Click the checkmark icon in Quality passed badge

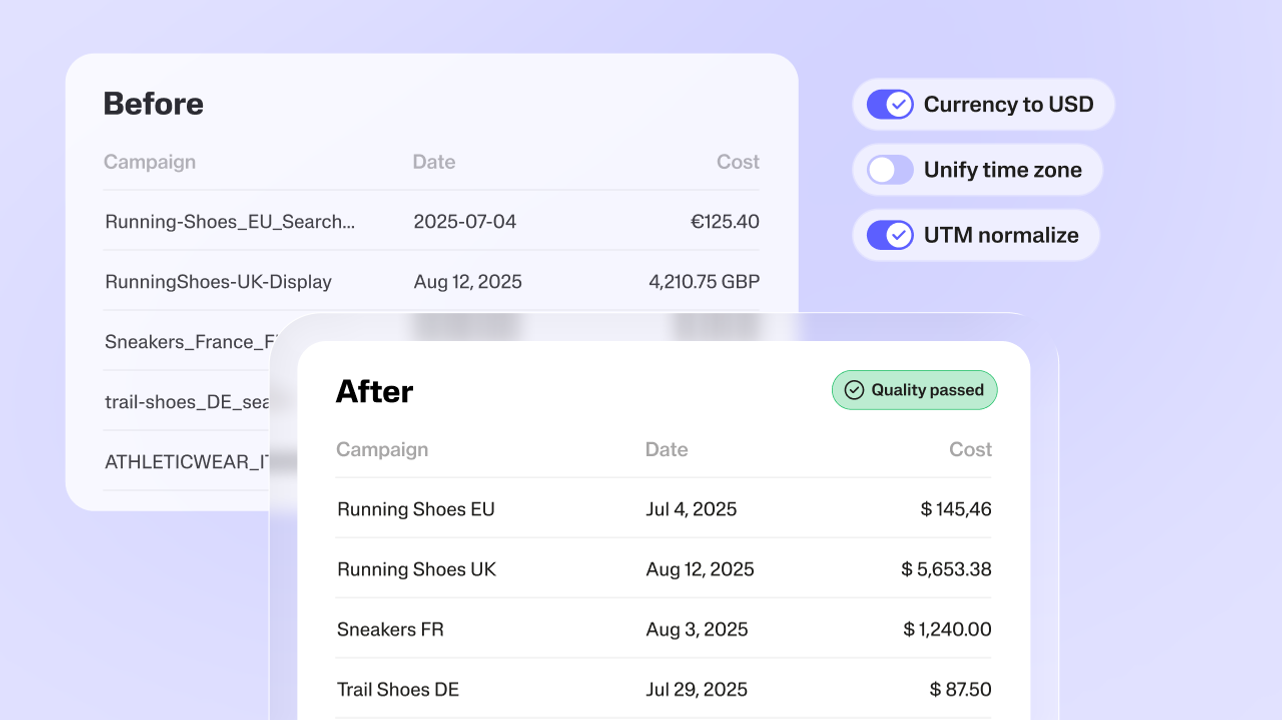click(x=854, y=390)
